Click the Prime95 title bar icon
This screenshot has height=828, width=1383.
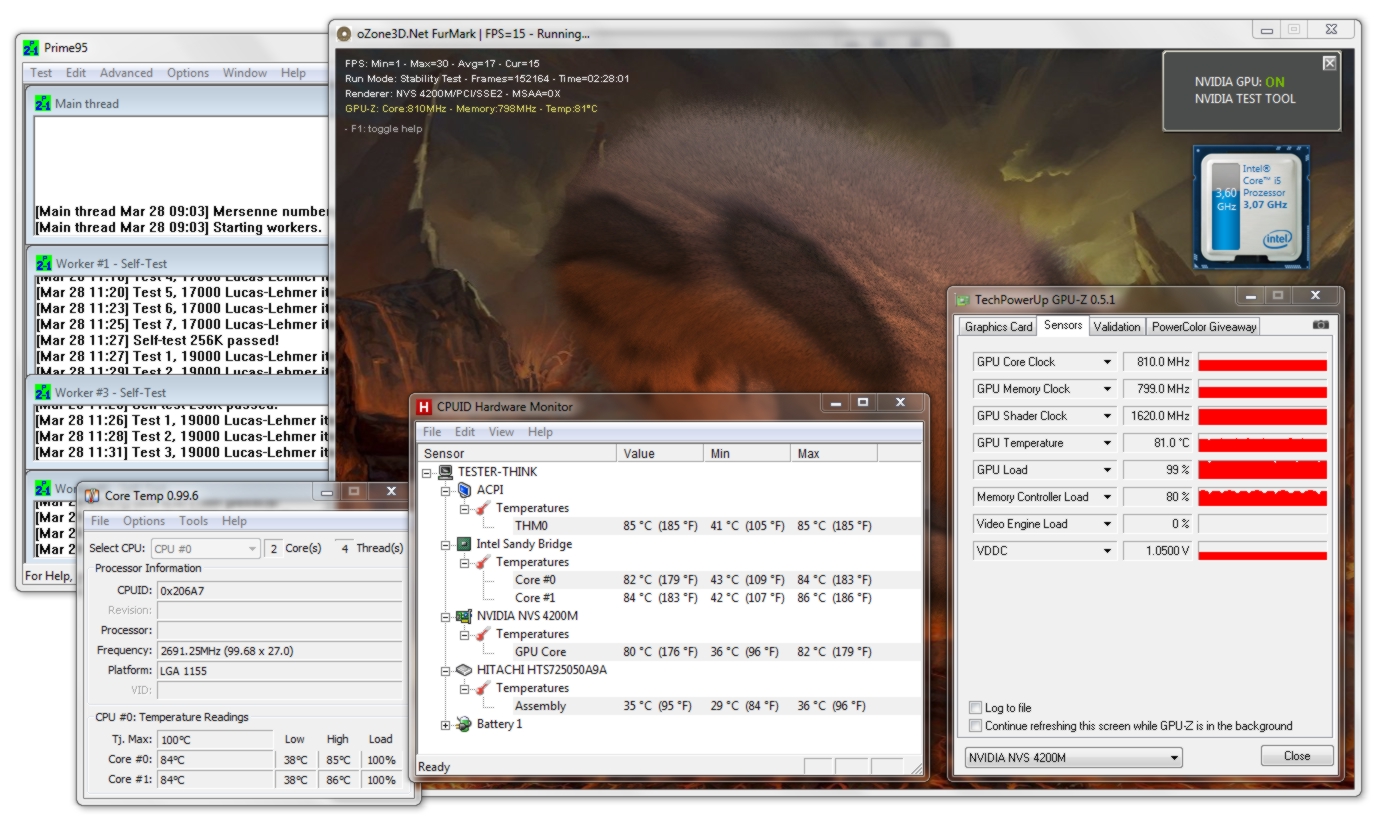point(32,48)
